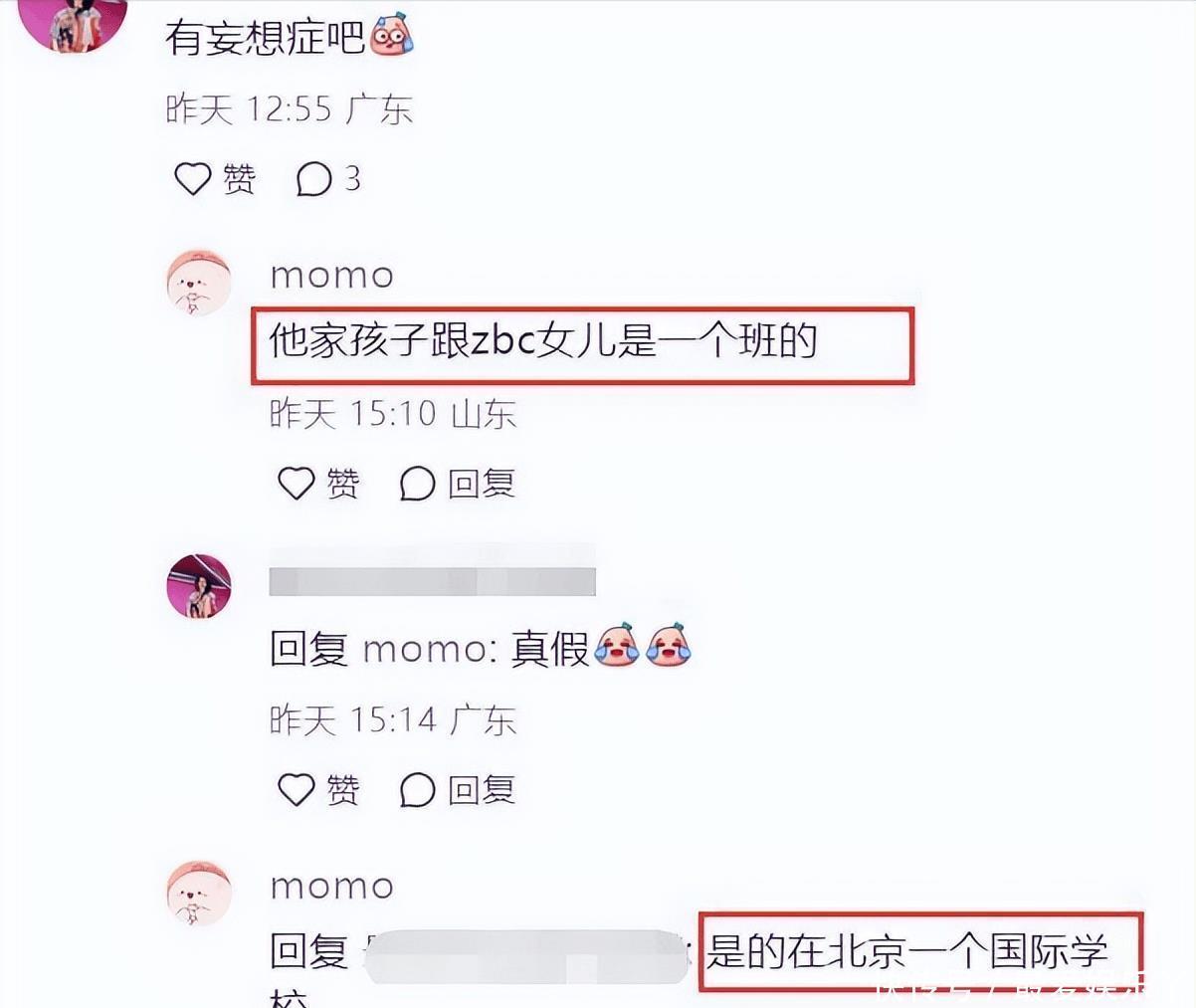Like the top comment with heart icon
Screen dimensions: 1196x1008
click(193, 179)
